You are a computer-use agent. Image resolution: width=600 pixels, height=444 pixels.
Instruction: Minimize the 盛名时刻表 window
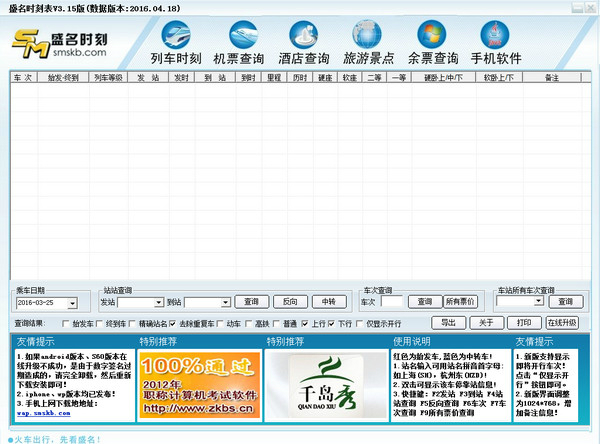coord(577,8)
